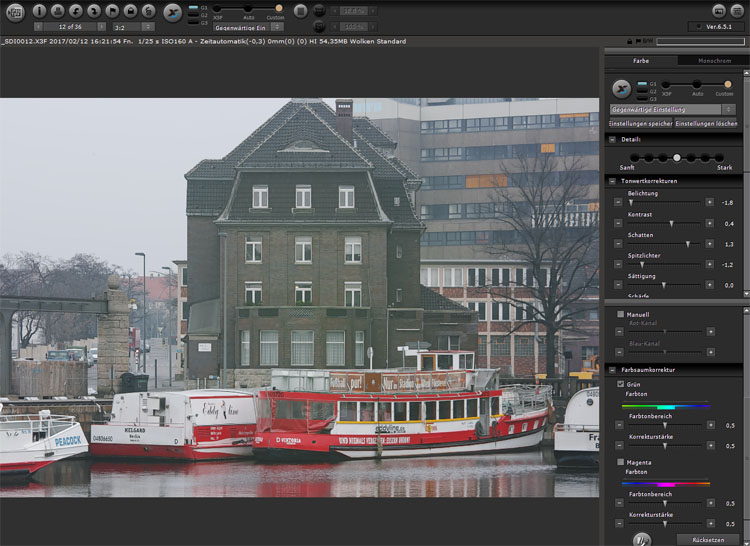The width and height of the screenshot is (750, 546).
Task: Click the round X3F button in right panel
Action: pyautogui.click(x=622, y=88)
